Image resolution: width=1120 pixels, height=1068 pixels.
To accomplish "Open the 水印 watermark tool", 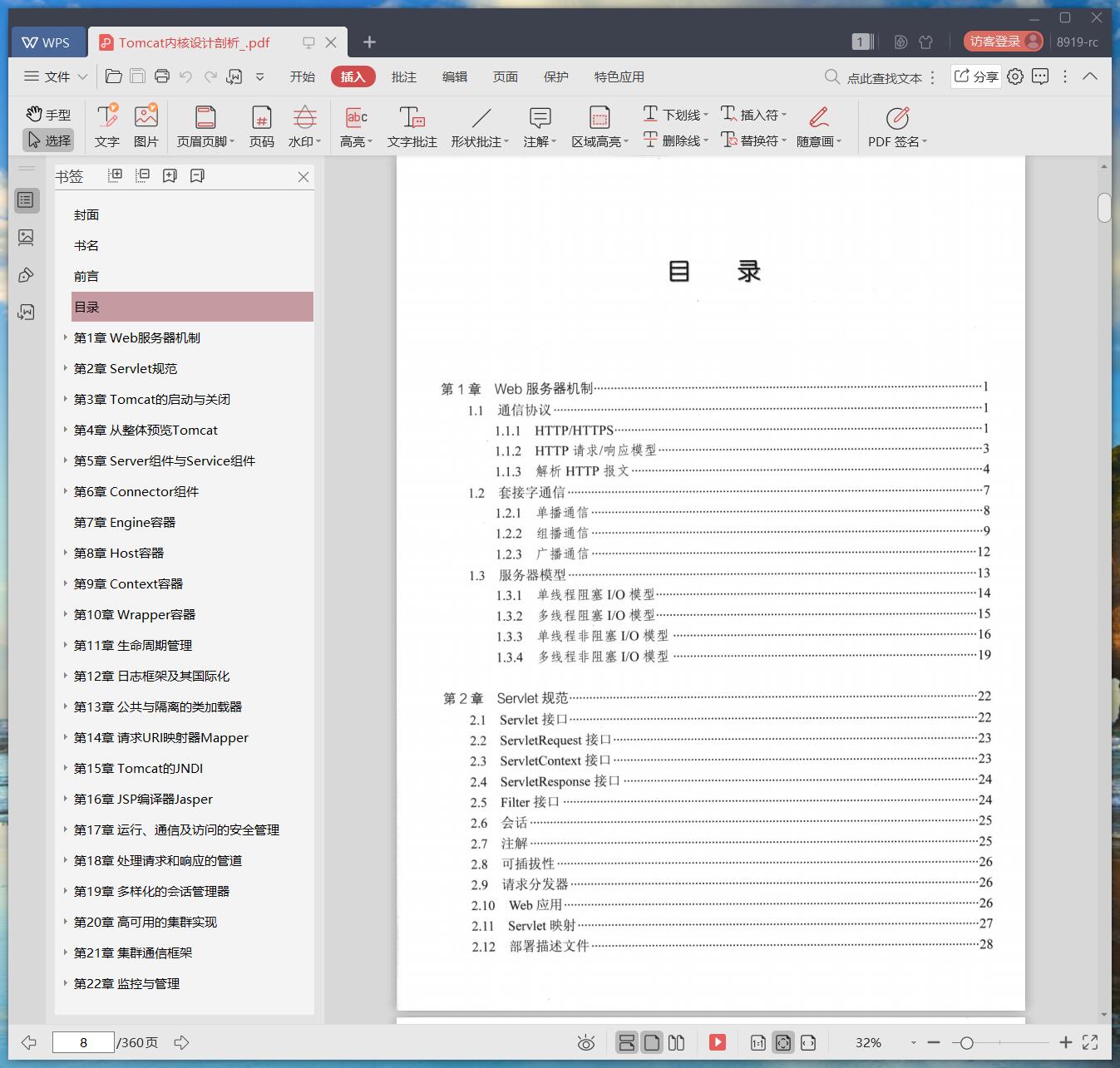I will [x=305, y=126].
